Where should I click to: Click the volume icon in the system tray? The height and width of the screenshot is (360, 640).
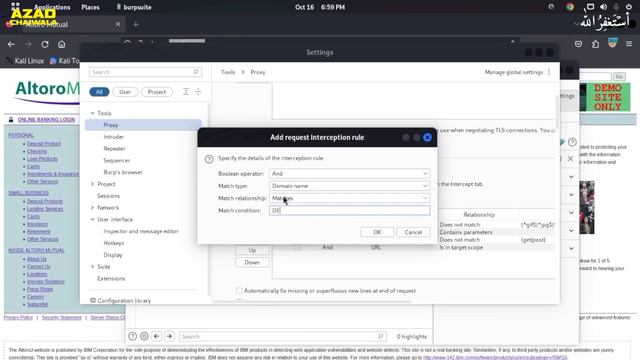(603, 7)
